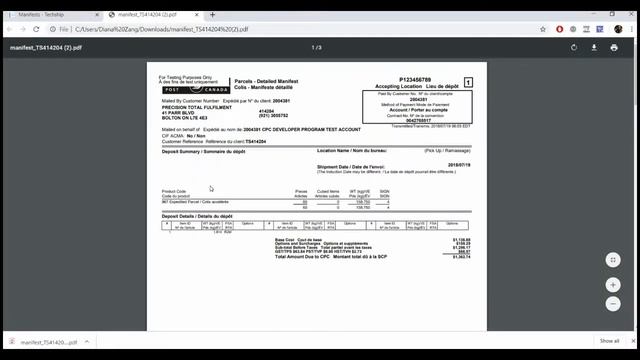Click the PRECISION TOTAL FULFILMENT sender name
The width and height of the screenshot is (640, 360).
197,107
